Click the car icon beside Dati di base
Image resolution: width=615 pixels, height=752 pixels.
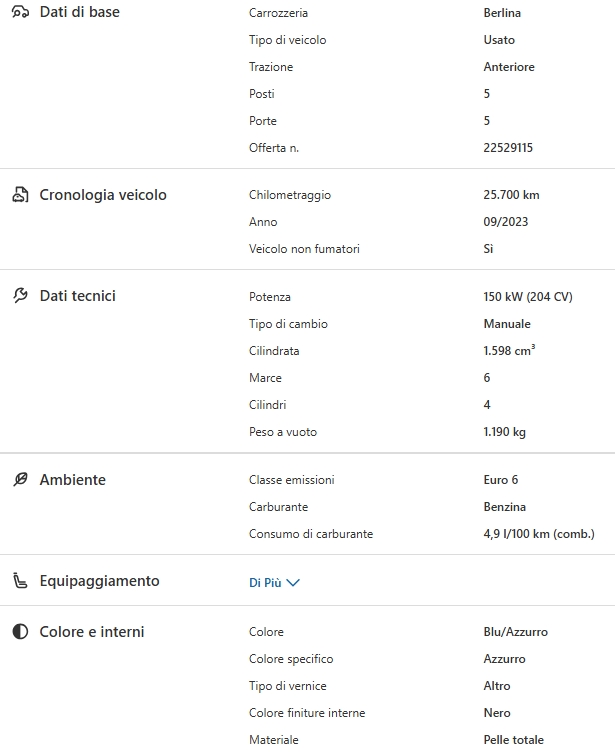[20, 12]
